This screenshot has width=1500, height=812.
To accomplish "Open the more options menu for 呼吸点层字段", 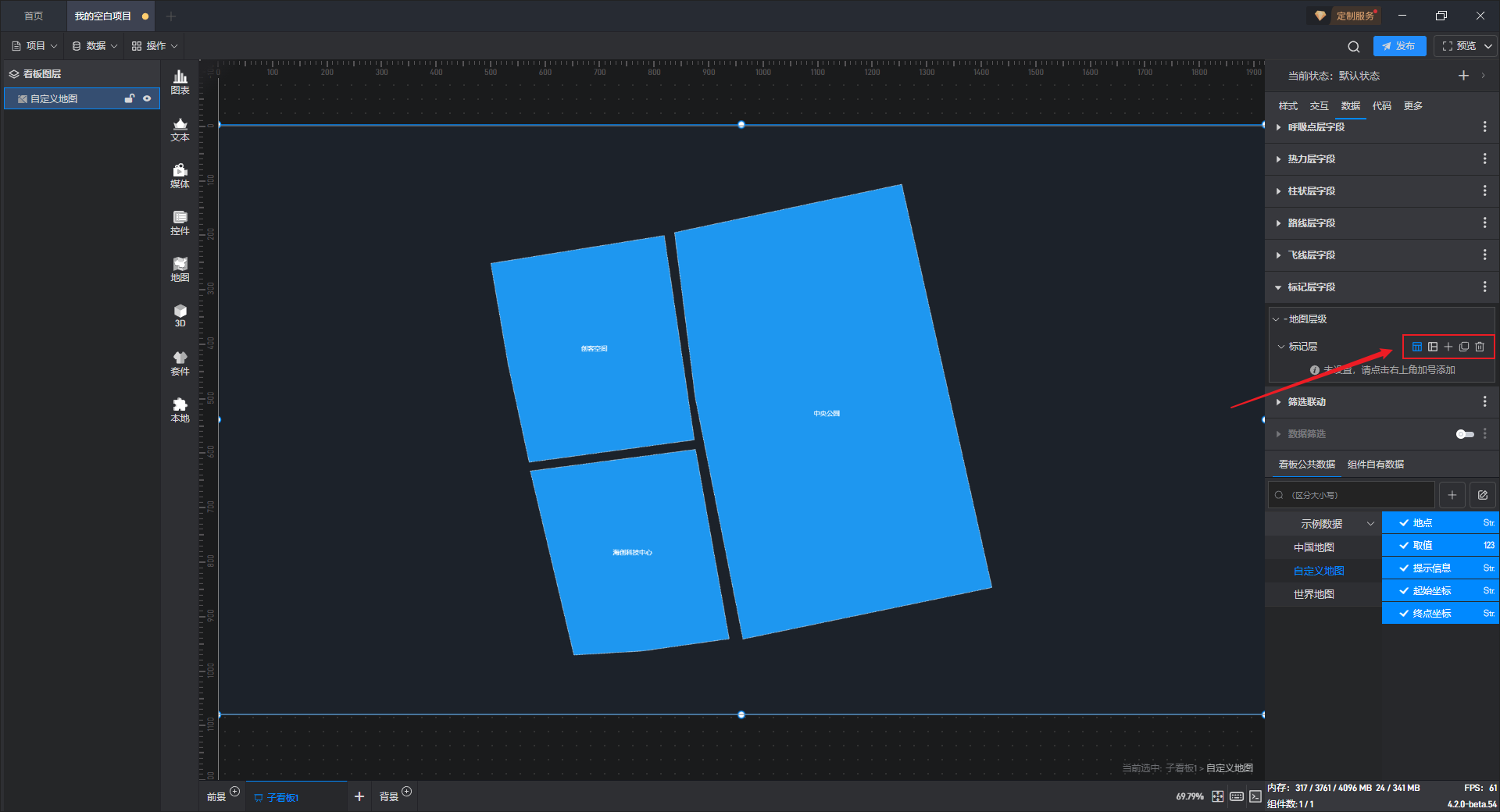I will 1485,126.
